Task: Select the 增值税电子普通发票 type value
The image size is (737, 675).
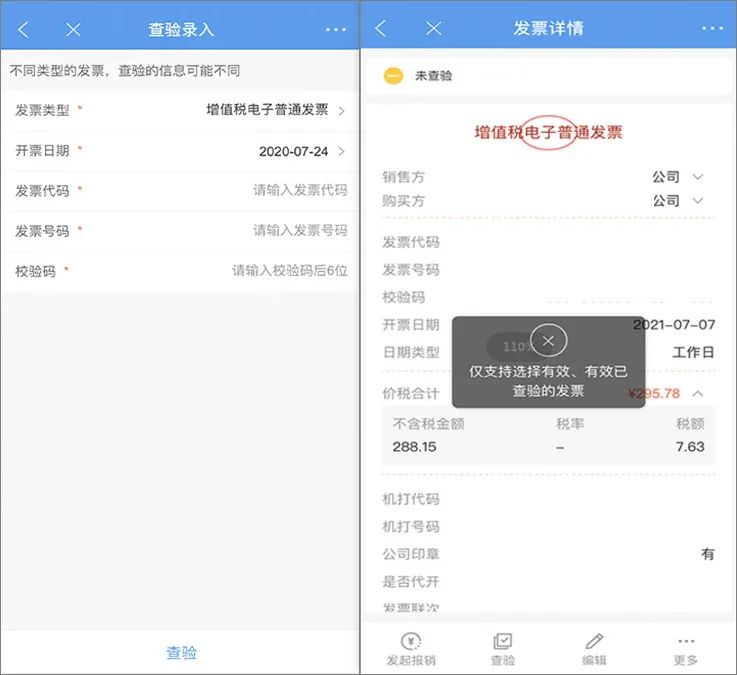Action: coord(267,110)
